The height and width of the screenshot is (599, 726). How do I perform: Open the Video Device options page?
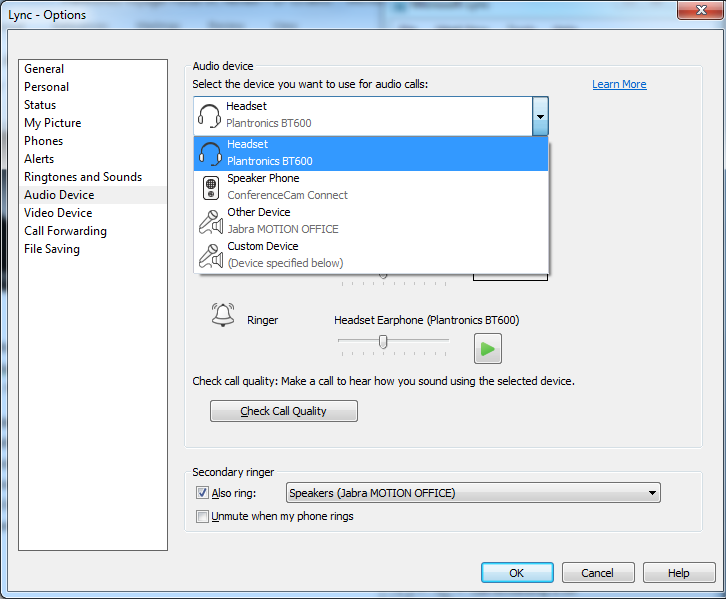[x=58, y=213]
